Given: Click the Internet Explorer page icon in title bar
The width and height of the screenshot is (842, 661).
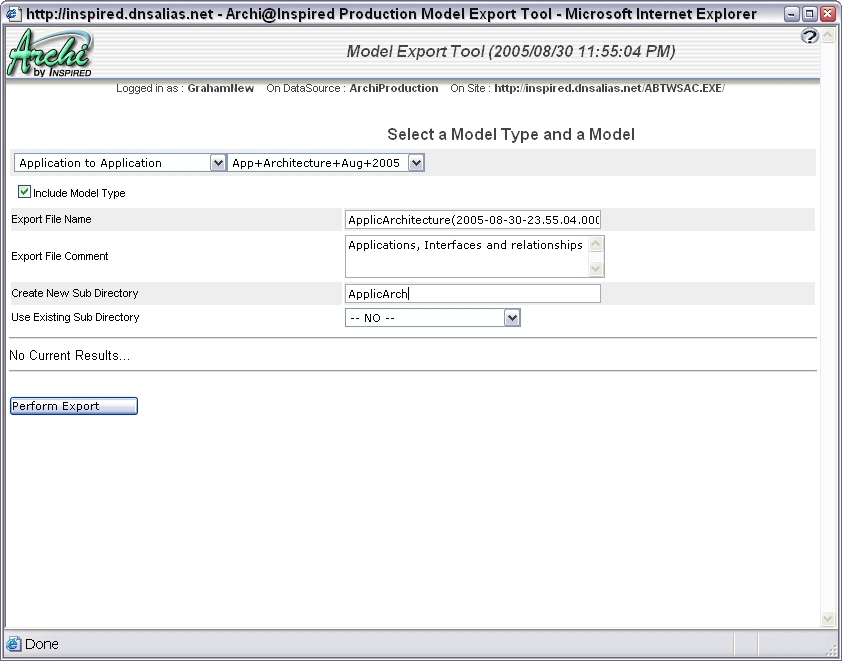Looking at the screenshot, I should (13, 13).
